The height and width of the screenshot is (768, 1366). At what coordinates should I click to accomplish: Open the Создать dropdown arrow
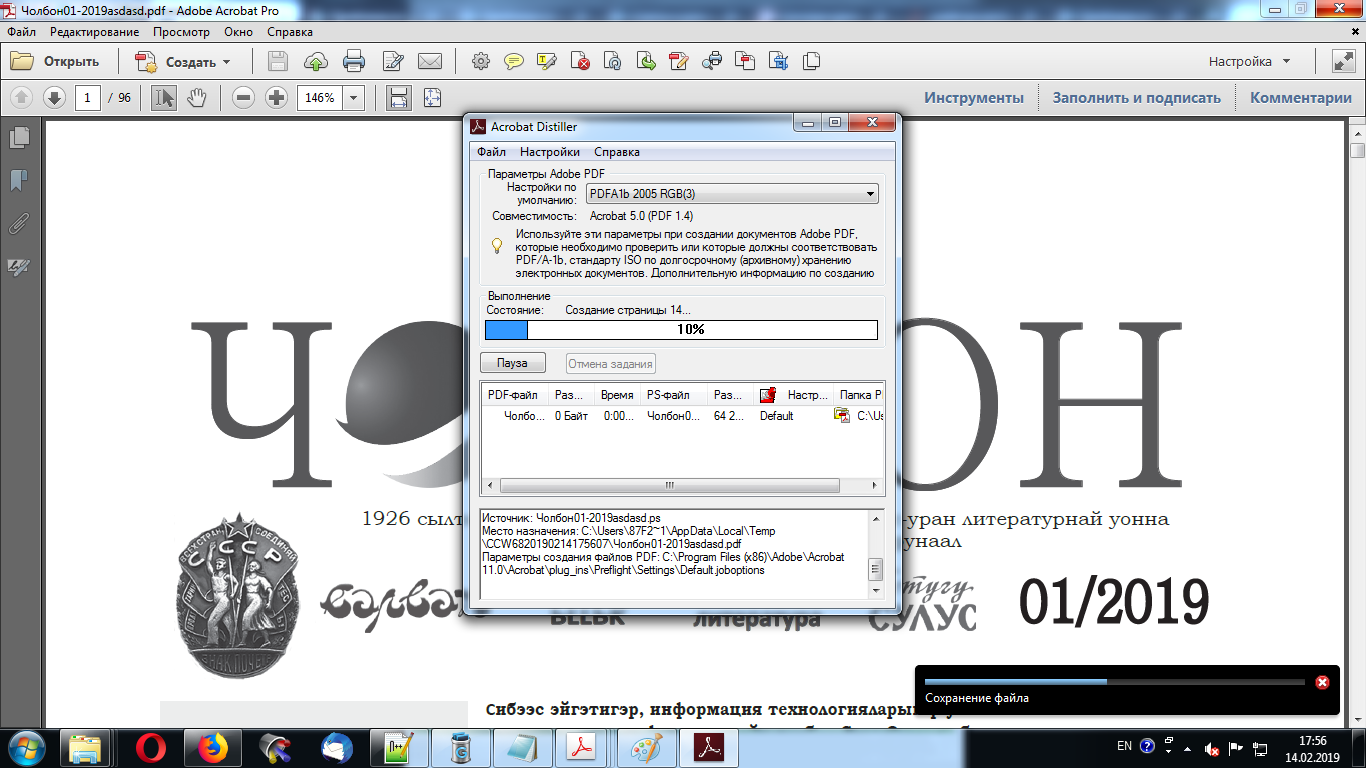pos(226,62)
